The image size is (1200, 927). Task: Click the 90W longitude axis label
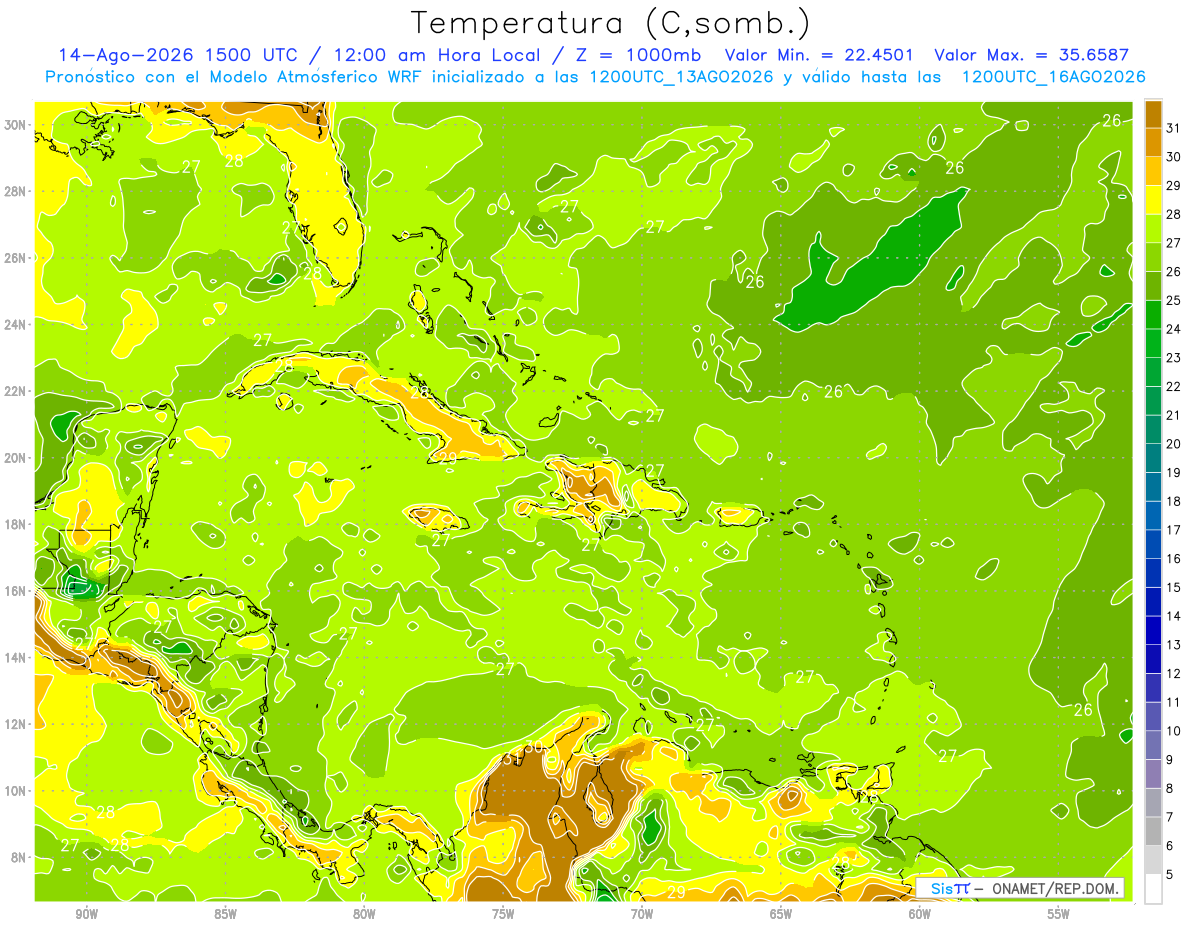(86, 915)
